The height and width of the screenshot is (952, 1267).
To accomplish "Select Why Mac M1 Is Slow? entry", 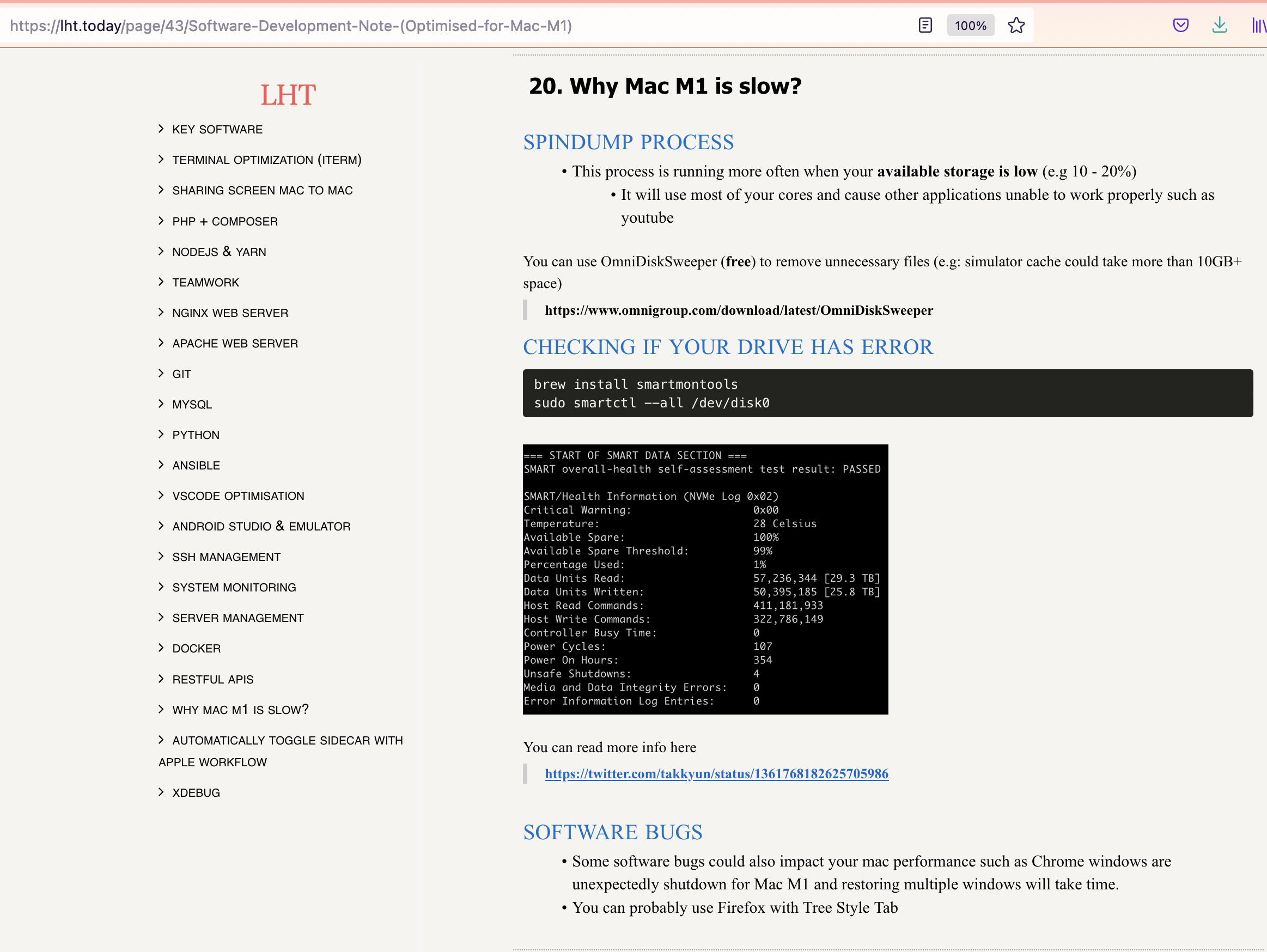I will (240, 710).
